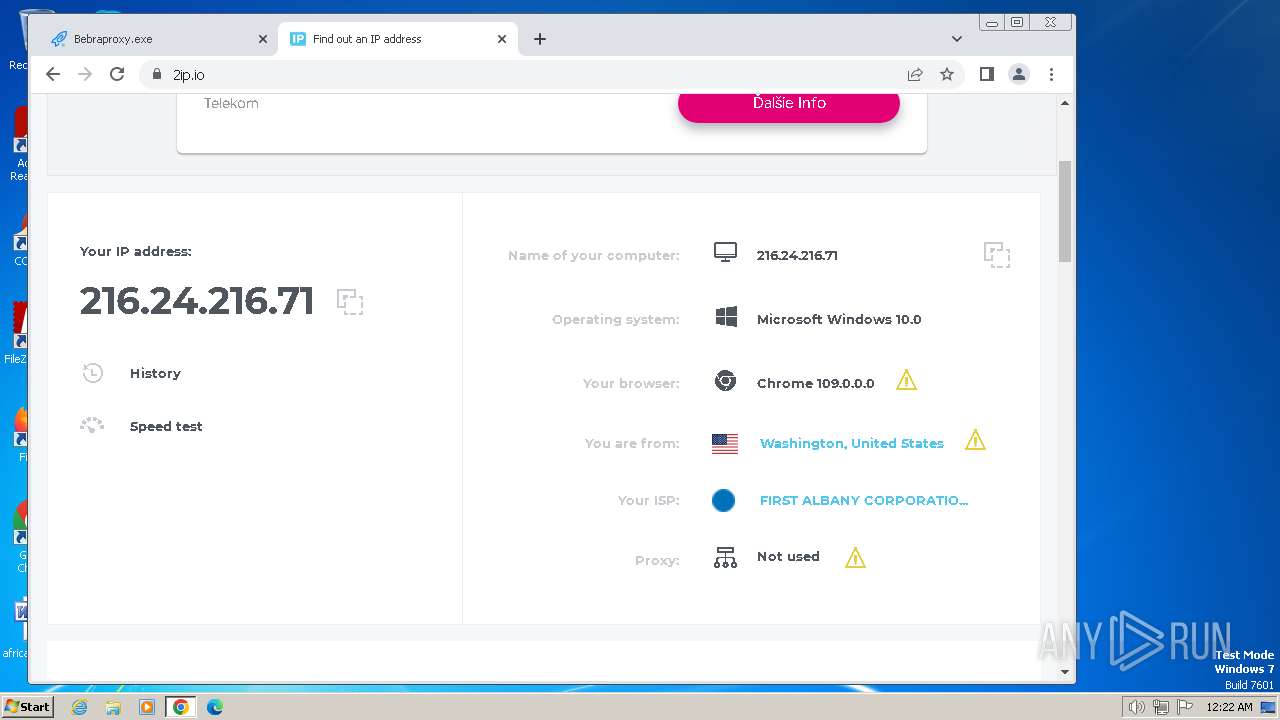
Task: Click the clock showing 12:22 AM
Action: (x=1229, y=707)
